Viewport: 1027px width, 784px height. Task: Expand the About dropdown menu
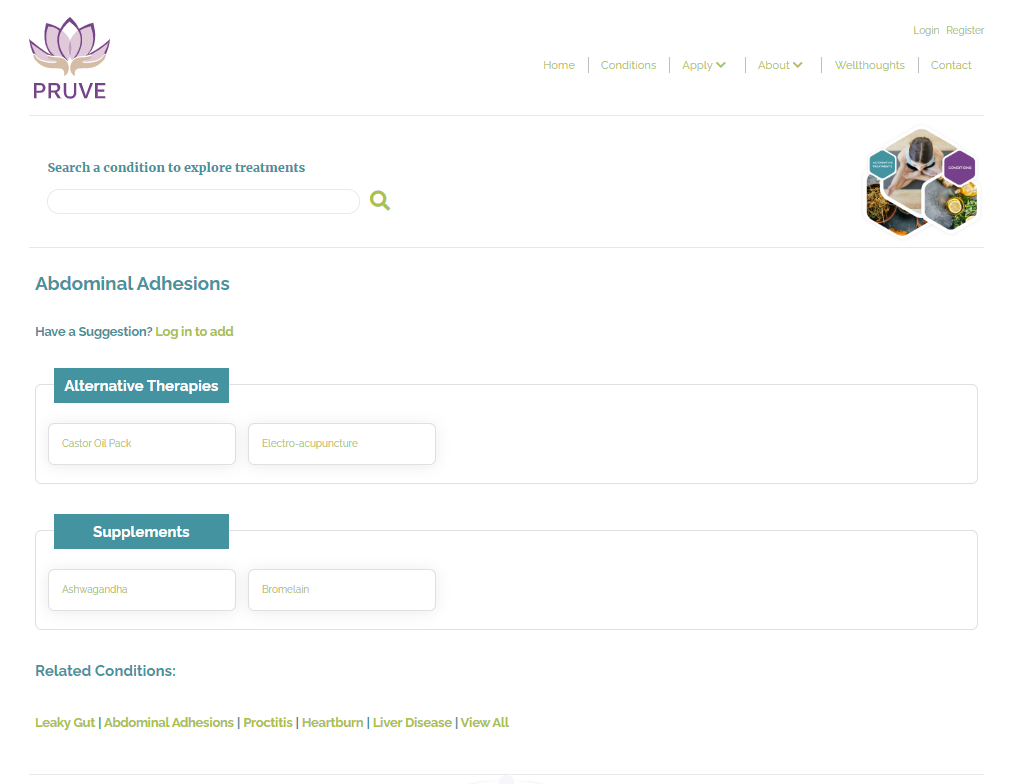click(779, 65)
